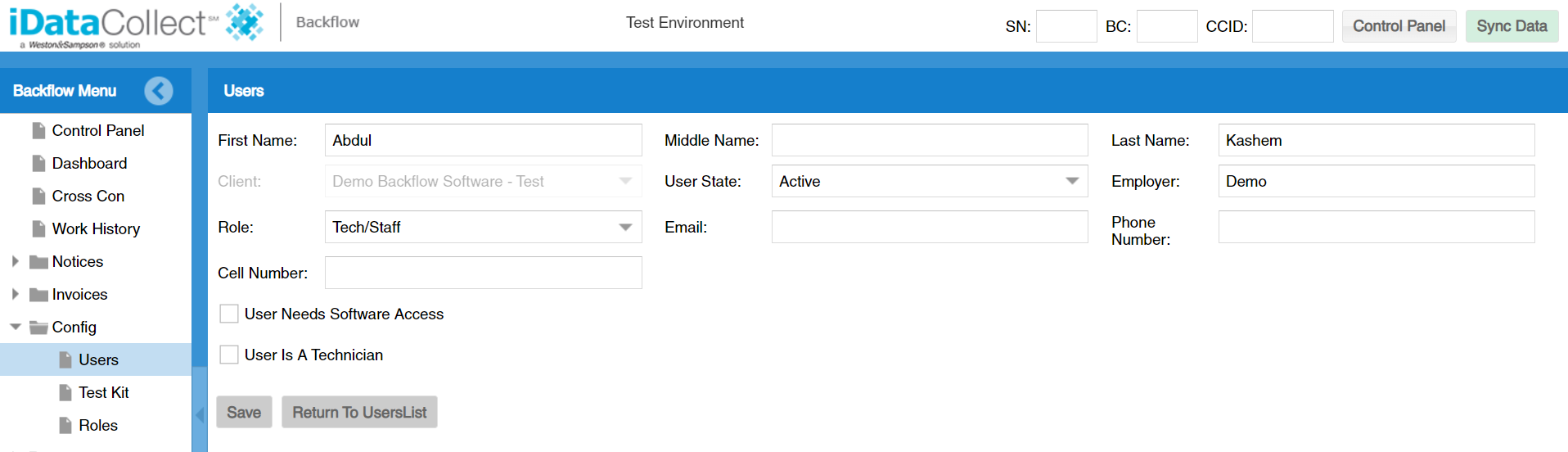Image resolution: width=1568 pixels, height=452 pixels.
Task: Click the First Name field
Action: pos(483,140)
